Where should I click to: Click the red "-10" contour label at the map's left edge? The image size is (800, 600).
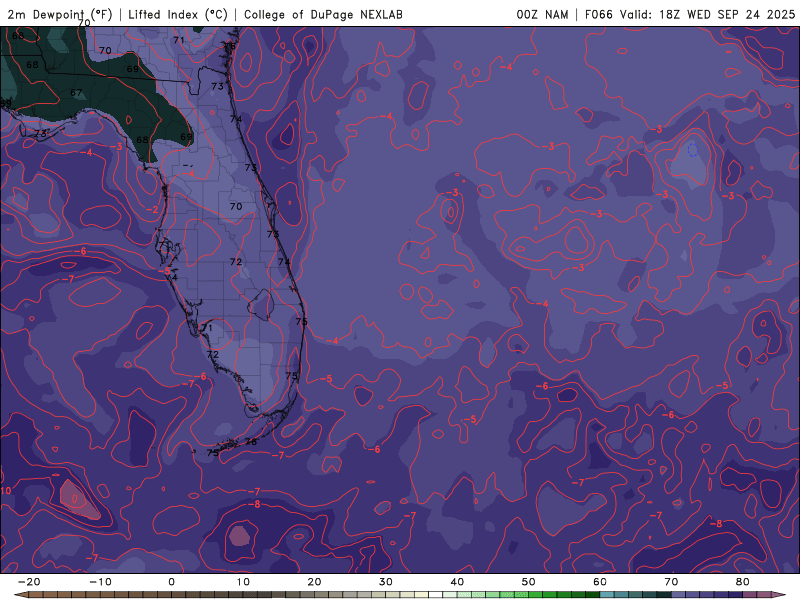coord(5,491)
